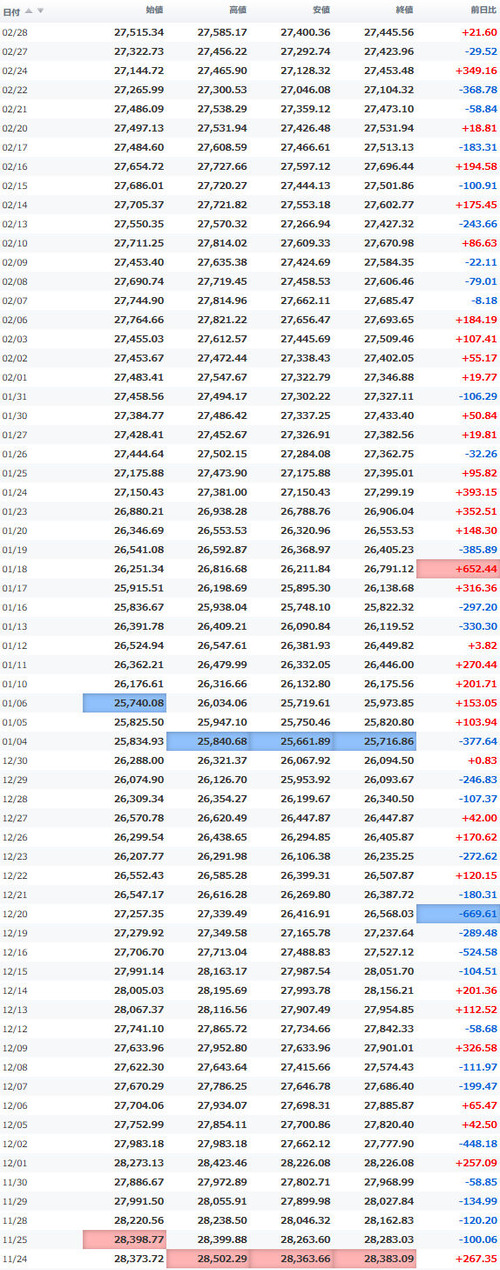500x1270 pixels.
Task: Click the 安値 column header
Action: point(320,11)
